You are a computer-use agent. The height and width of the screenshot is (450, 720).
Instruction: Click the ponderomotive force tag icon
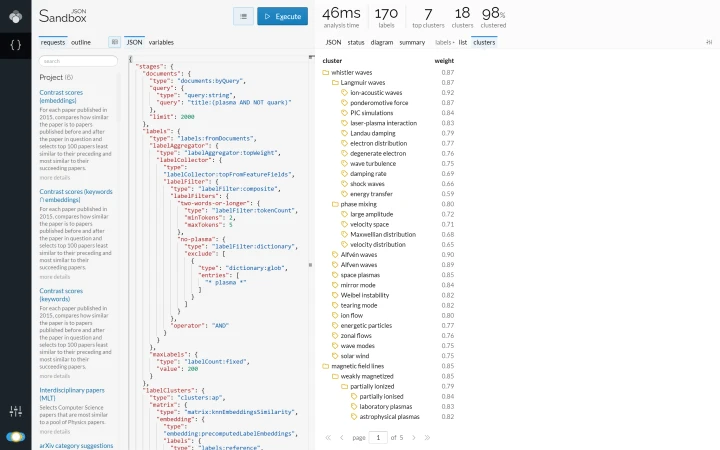tap(344, 103)
